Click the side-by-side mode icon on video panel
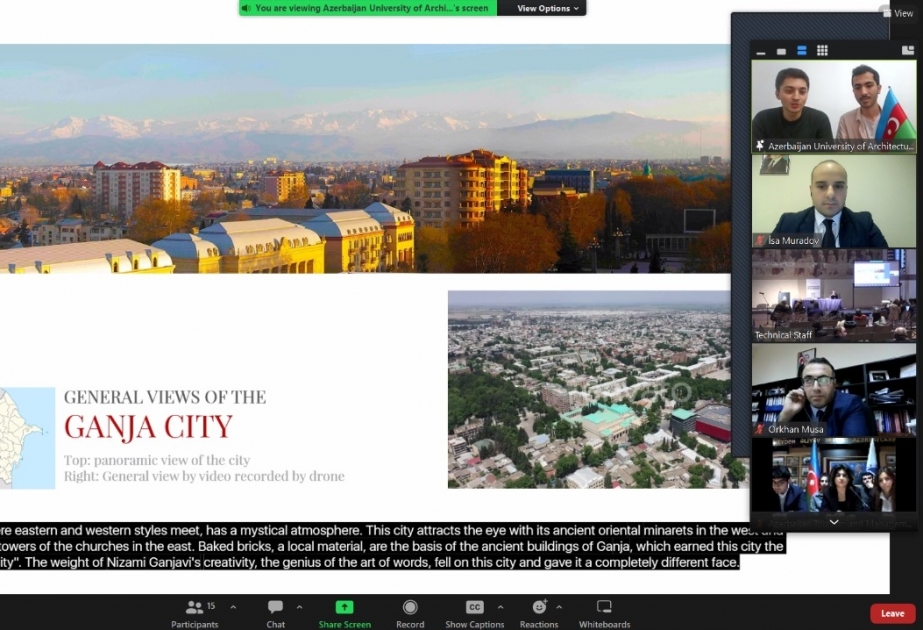 pyautogui.click(x=908, y=51)
